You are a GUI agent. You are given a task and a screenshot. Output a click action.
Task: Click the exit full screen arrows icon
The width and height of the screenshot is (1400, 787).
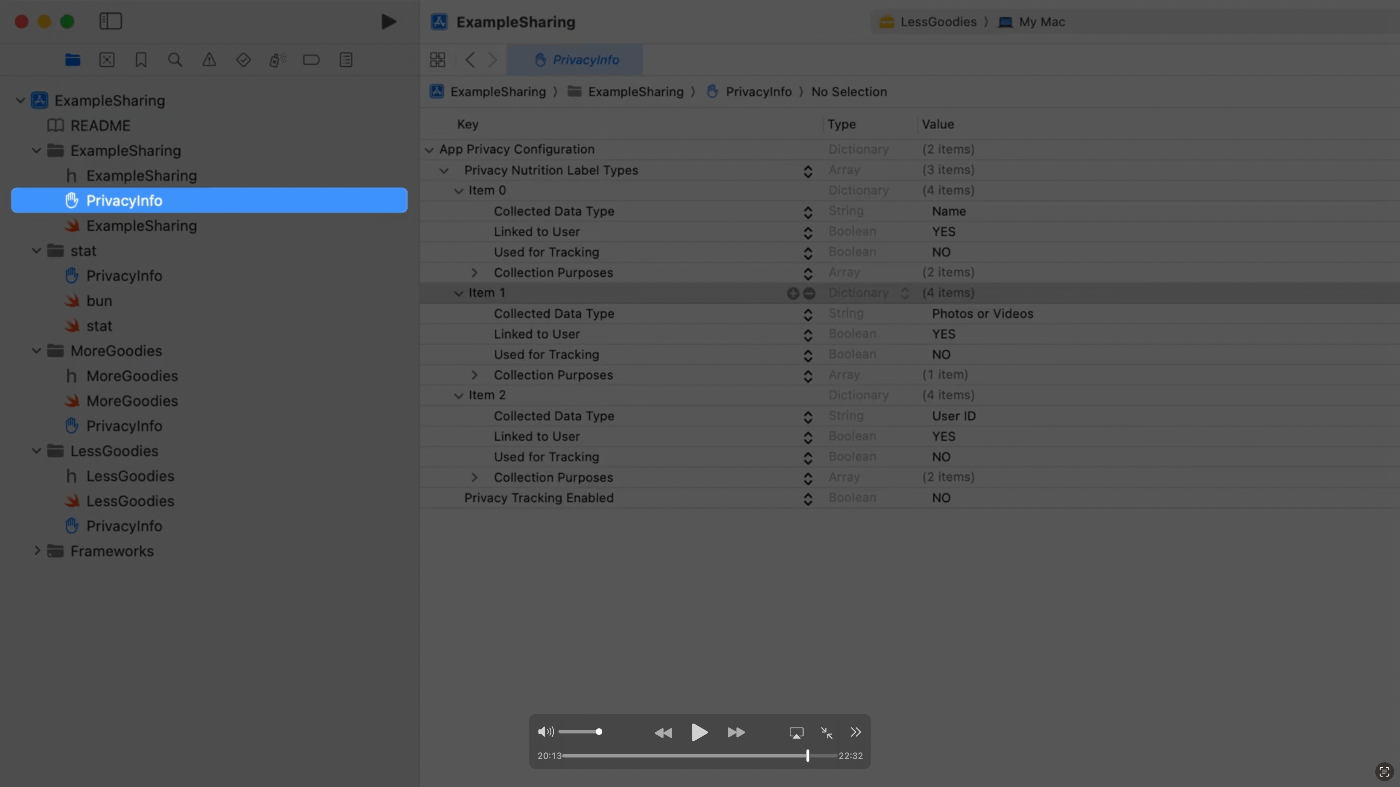click(827, 733)
